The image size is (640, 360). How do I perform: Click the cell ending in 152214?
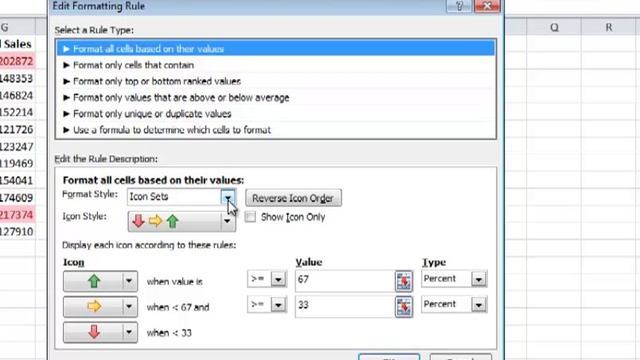(17, 112)
